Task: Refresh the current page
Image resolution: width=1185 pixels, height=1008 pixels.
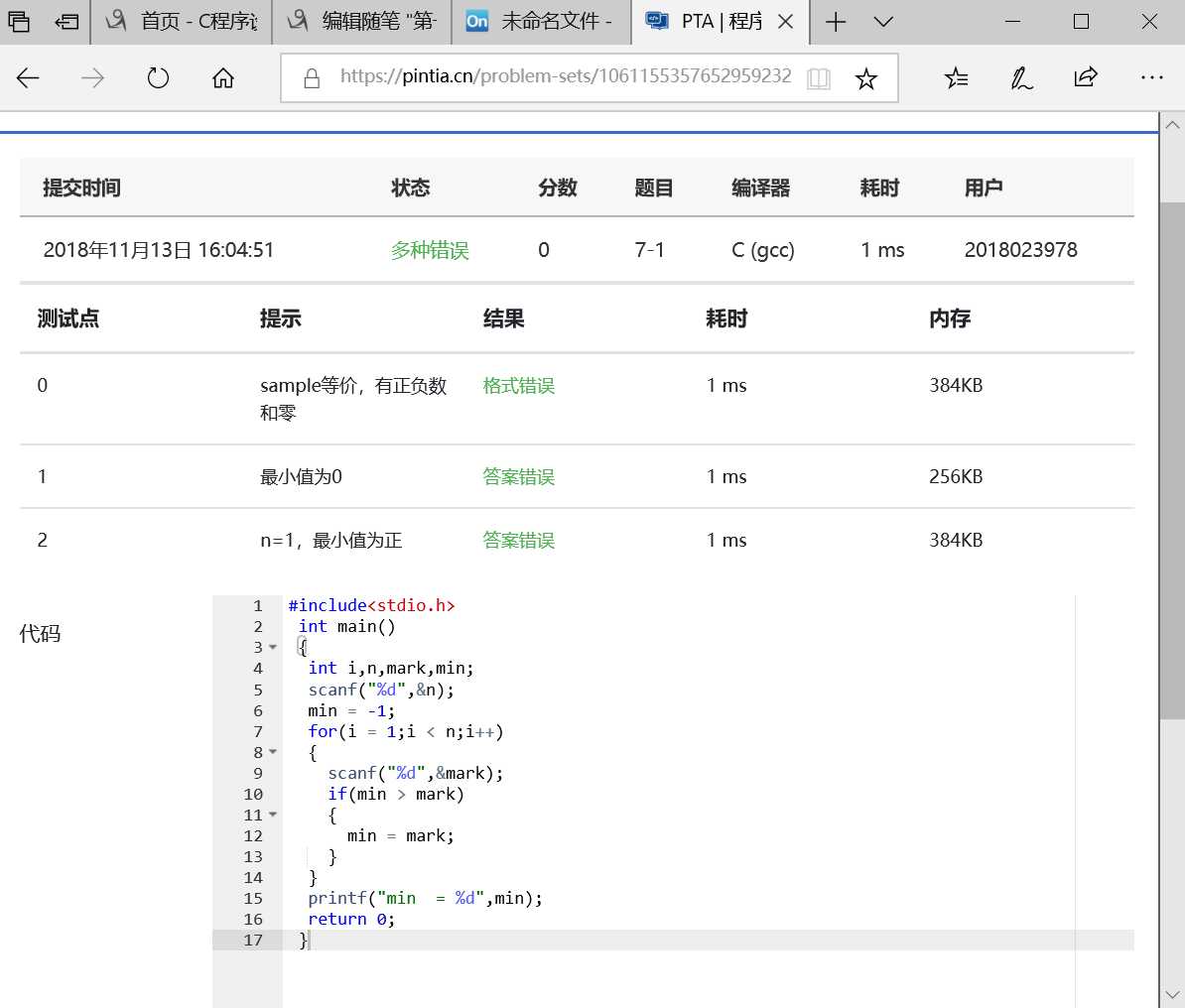Action: [158, 77]
